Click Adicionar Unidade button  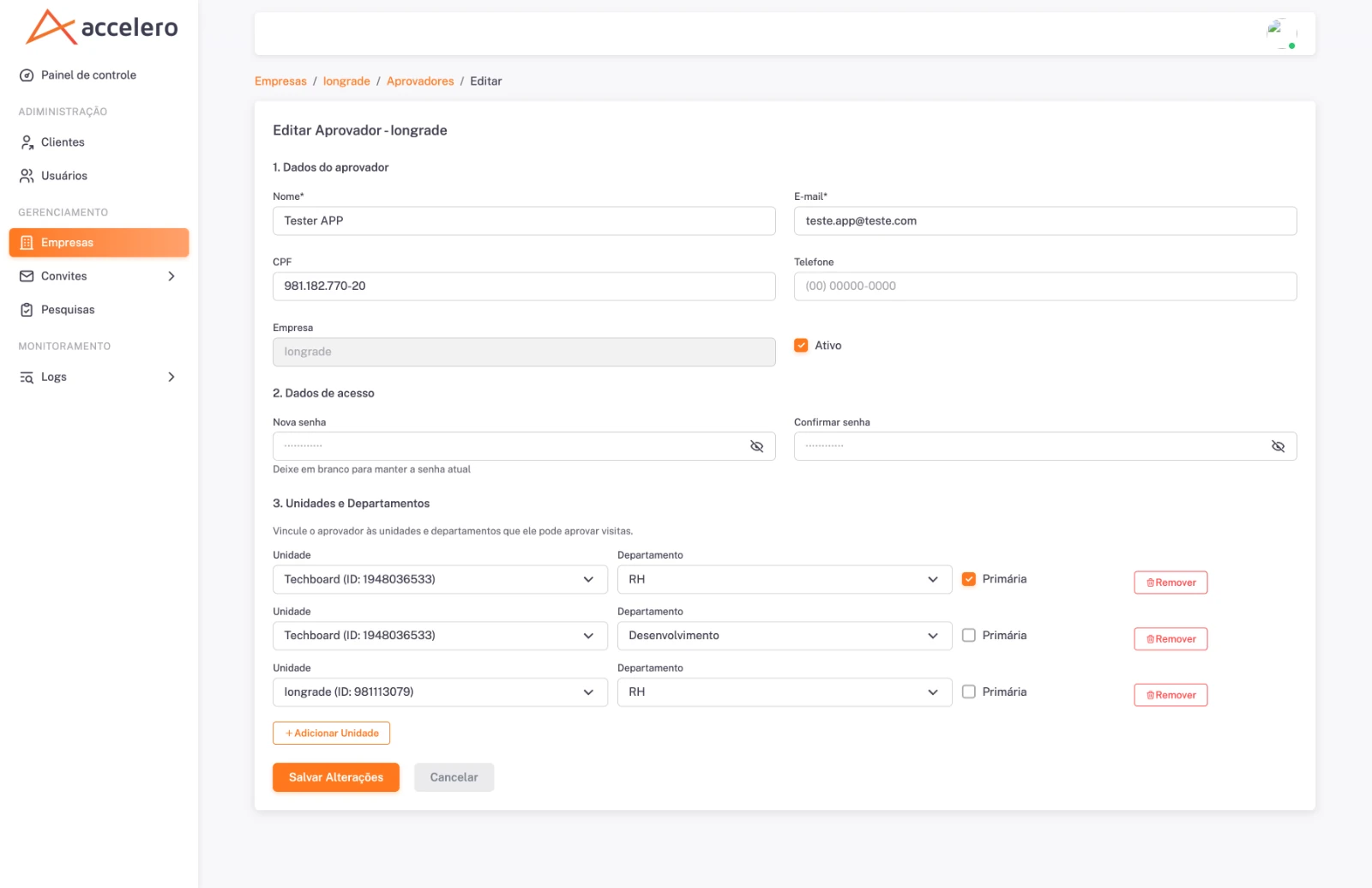[331, 734]
